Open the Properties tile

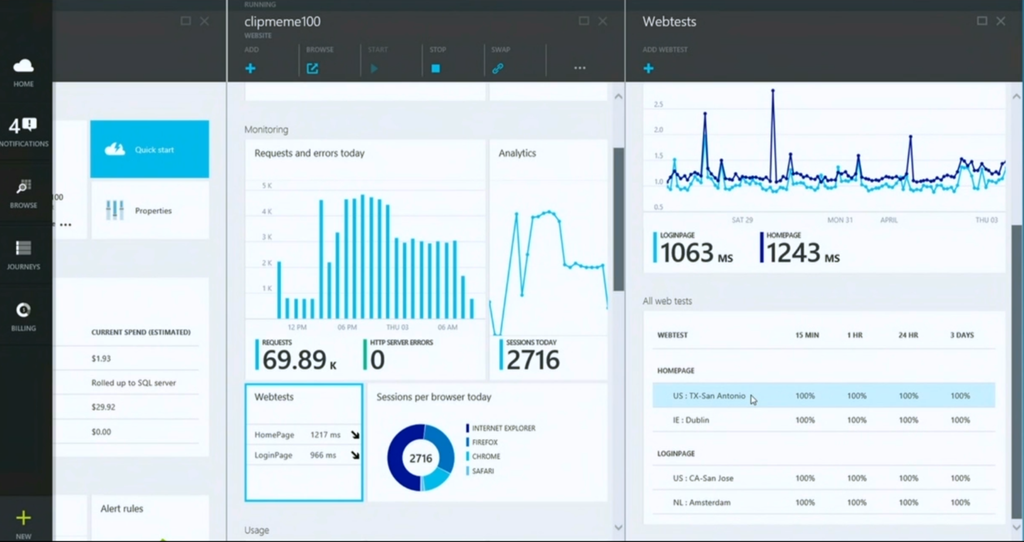[150, 211]
